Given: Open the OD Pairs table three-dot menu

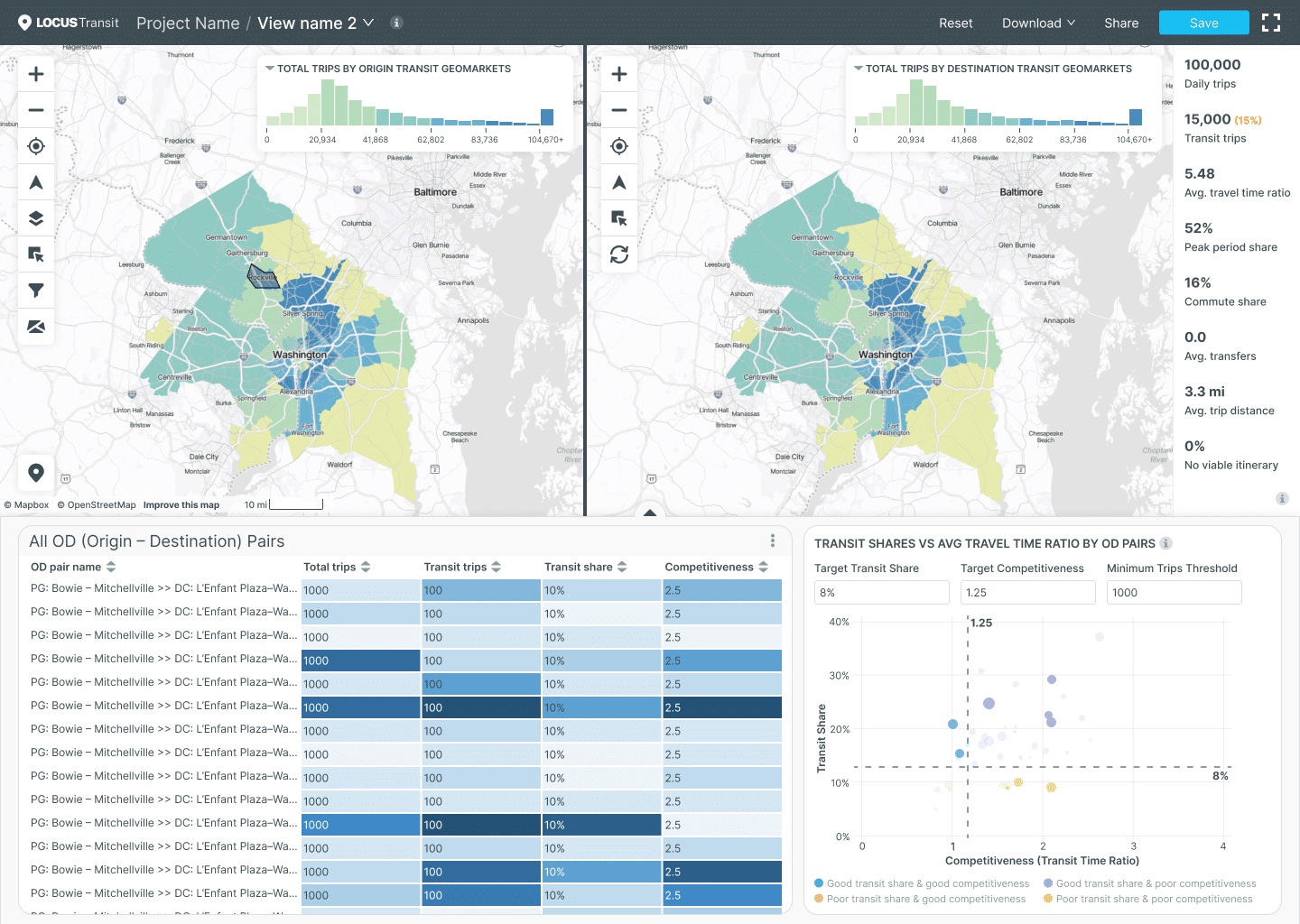Looking at the screenshot, I should [773, 541].
